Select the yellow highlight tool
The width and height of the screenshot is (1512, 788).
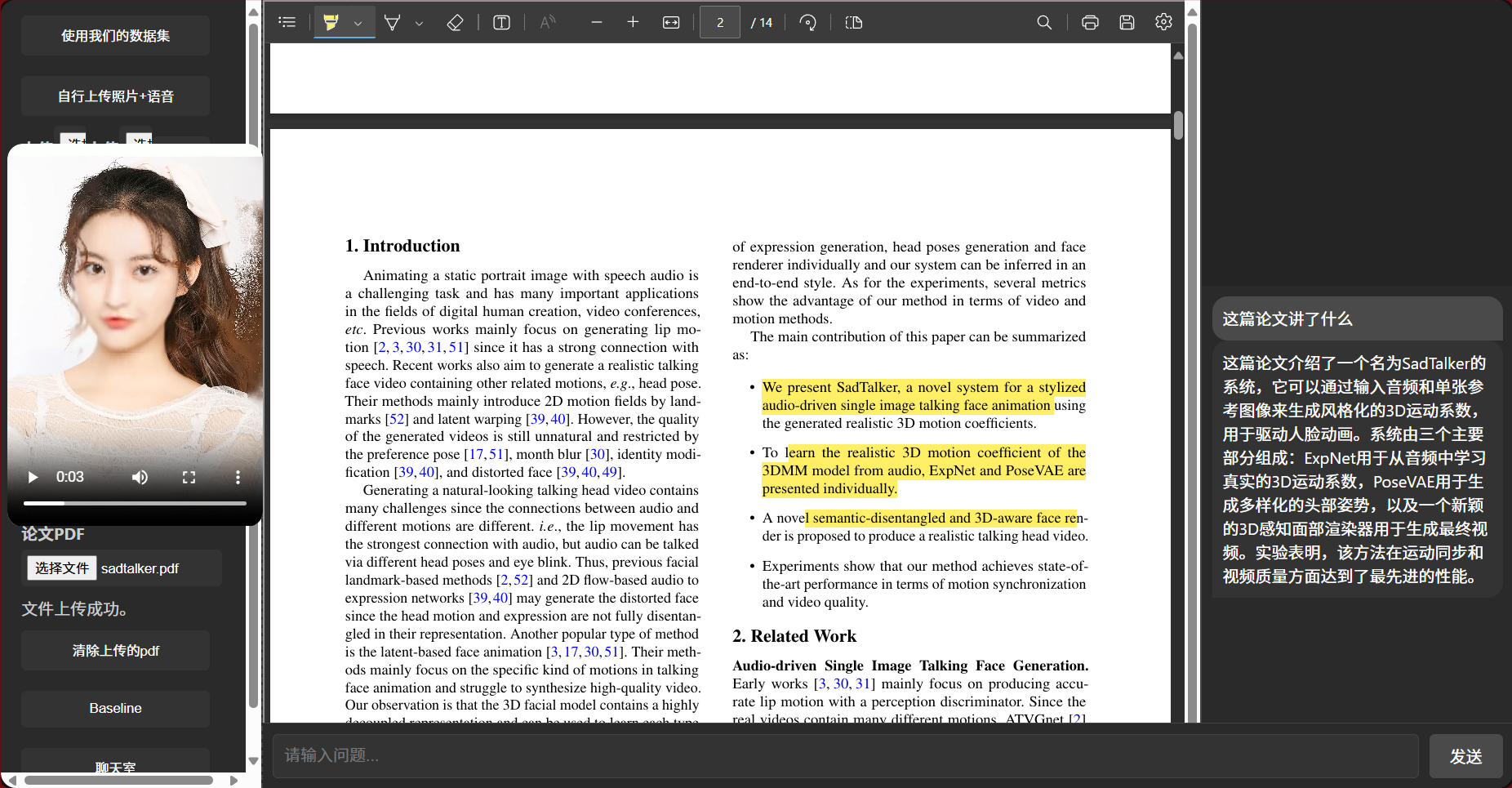[x=331, y=22]
